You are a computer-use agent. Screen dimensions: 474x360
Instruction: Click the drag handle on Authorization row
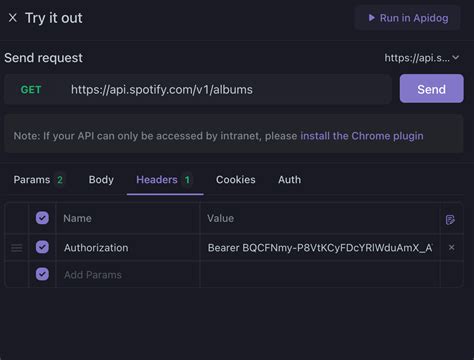[x=17, y=248]
